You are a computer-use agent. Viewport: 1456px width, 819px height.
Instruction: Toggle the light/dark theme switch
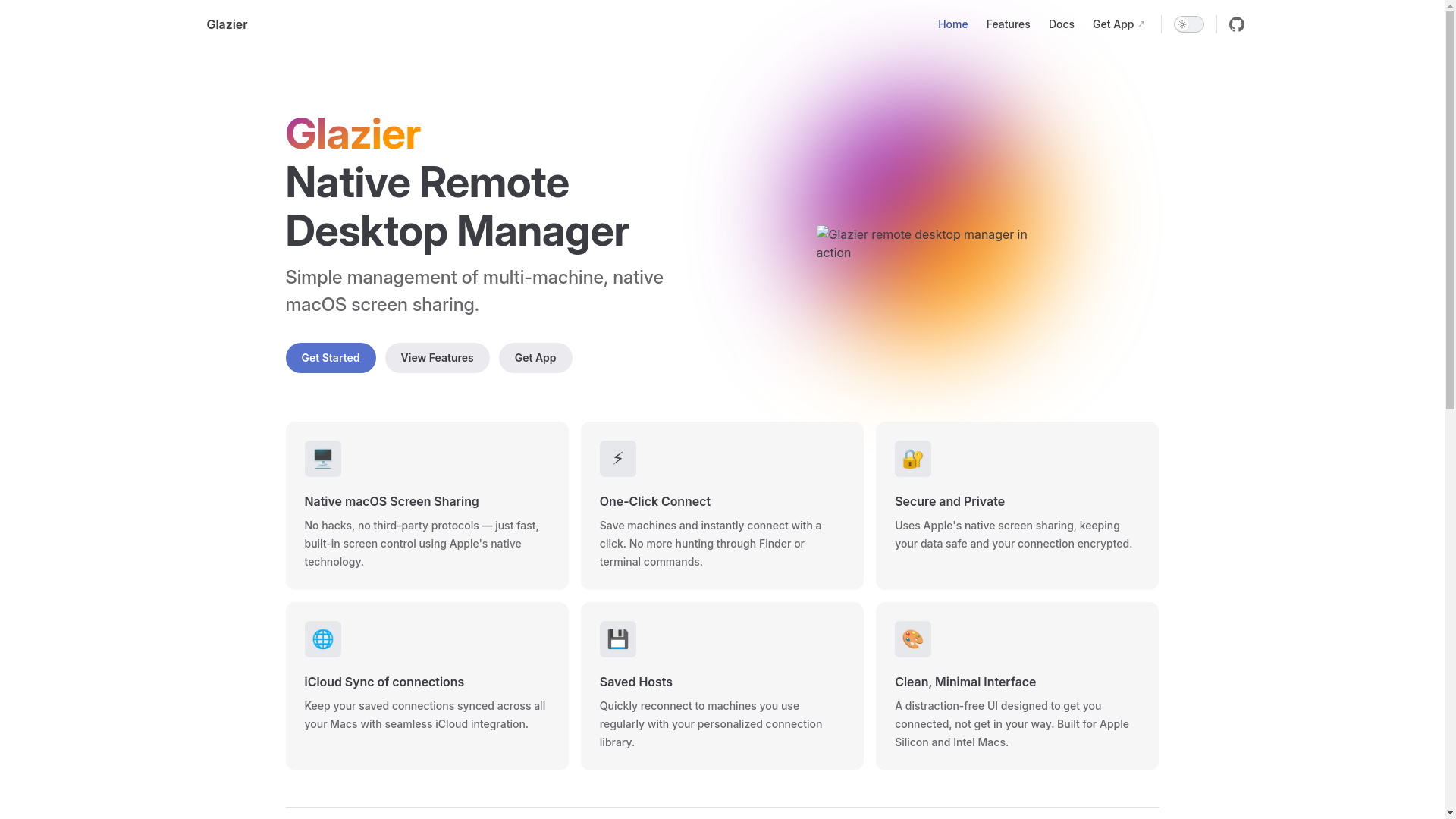point(1188,24)
